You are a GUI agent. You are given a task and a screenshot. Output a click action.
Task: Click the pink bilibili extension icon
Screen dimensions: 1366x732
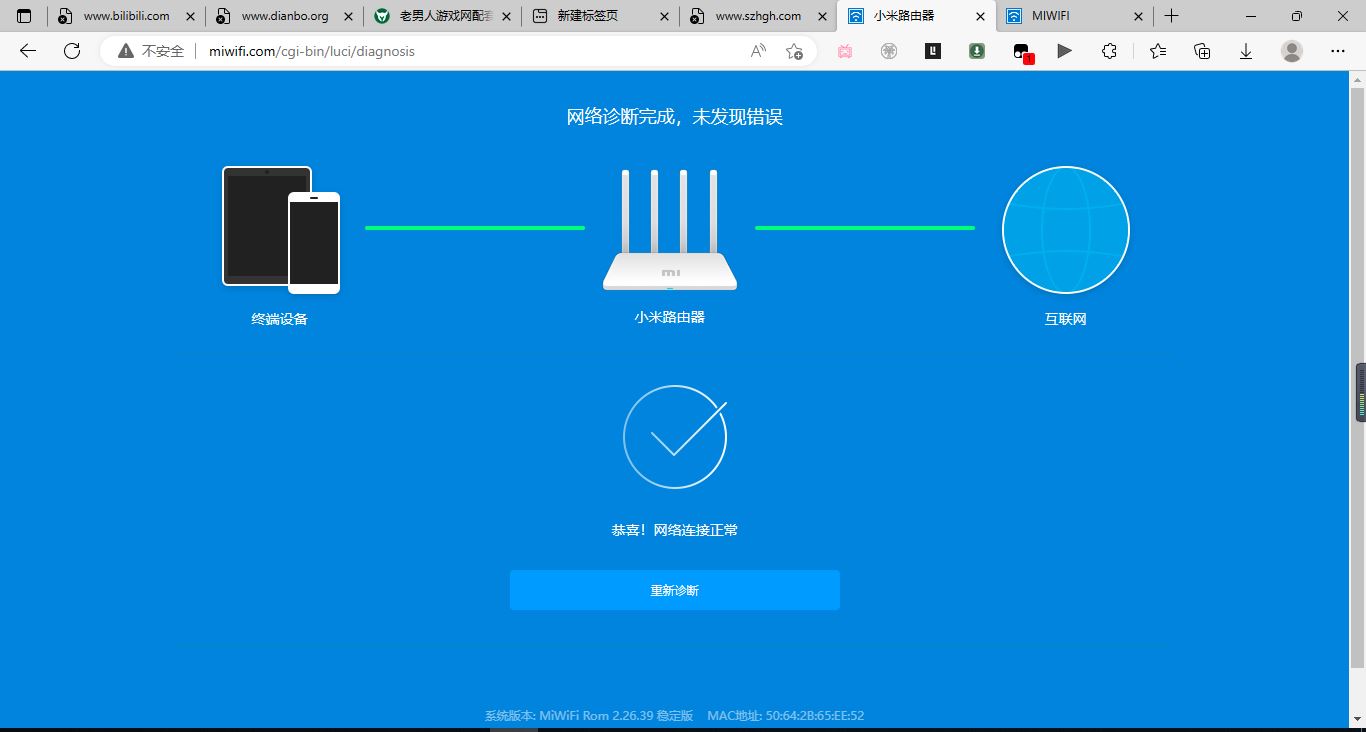click(x=845, y=51)
